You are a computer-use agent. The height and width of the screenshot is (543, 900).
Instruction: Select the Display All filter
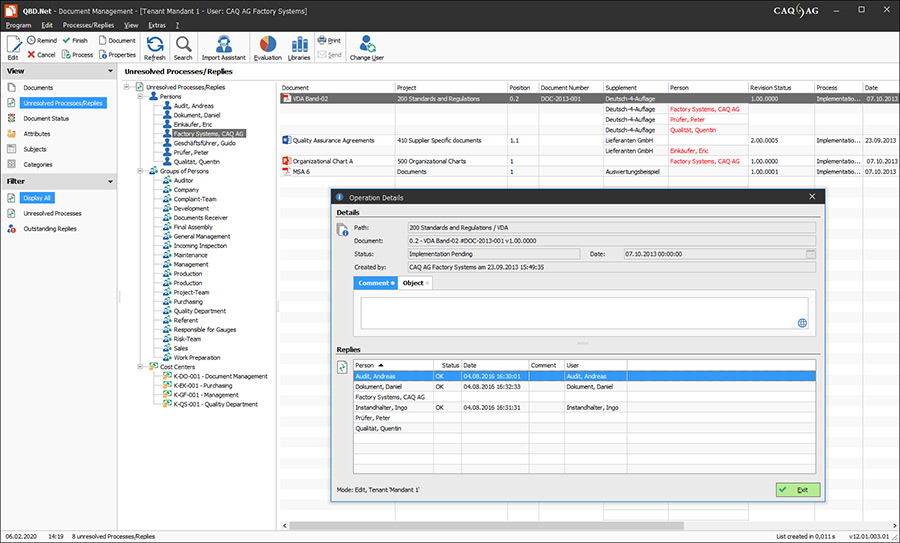[35, 198]
